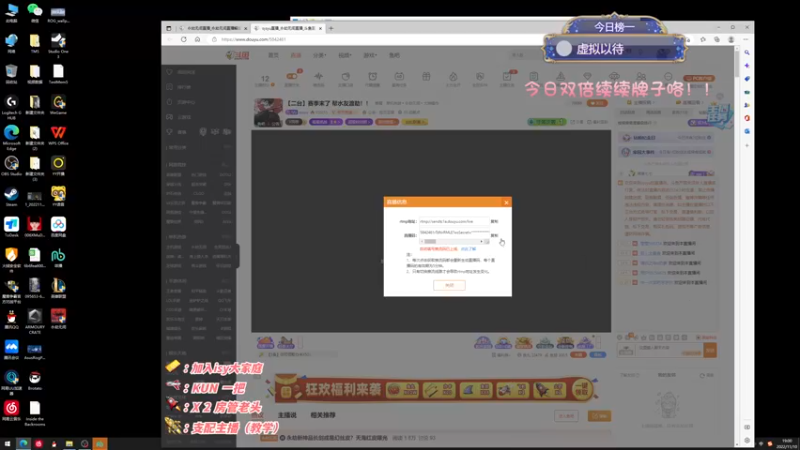This screenshot has width=800, height=450.
Task: Open OBS Studio desktop icon
Action: [11, 166]
